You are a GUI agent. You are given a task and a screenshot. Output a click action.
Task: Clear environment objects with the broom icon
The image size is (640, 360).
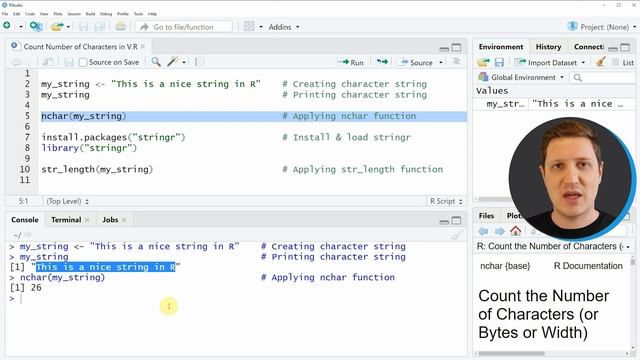point(600,62)
